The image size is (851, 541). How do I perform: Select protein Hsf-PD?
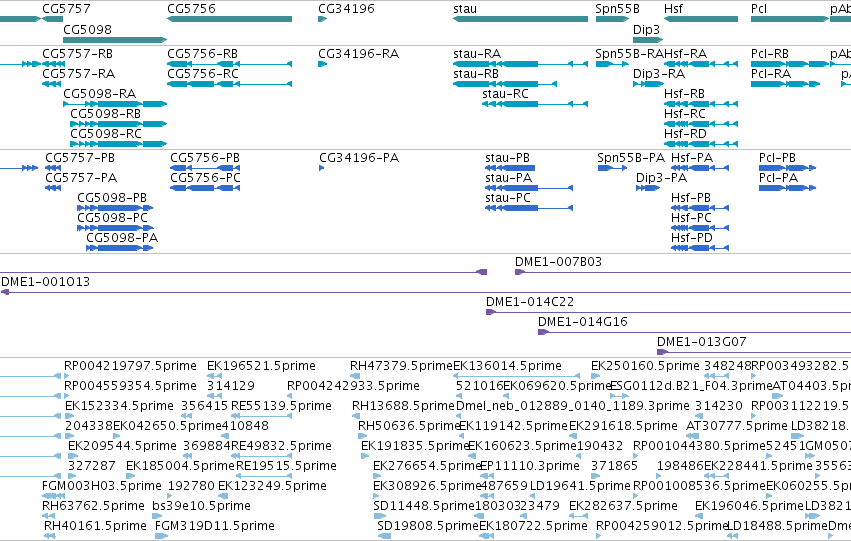[x=692, y=238]
